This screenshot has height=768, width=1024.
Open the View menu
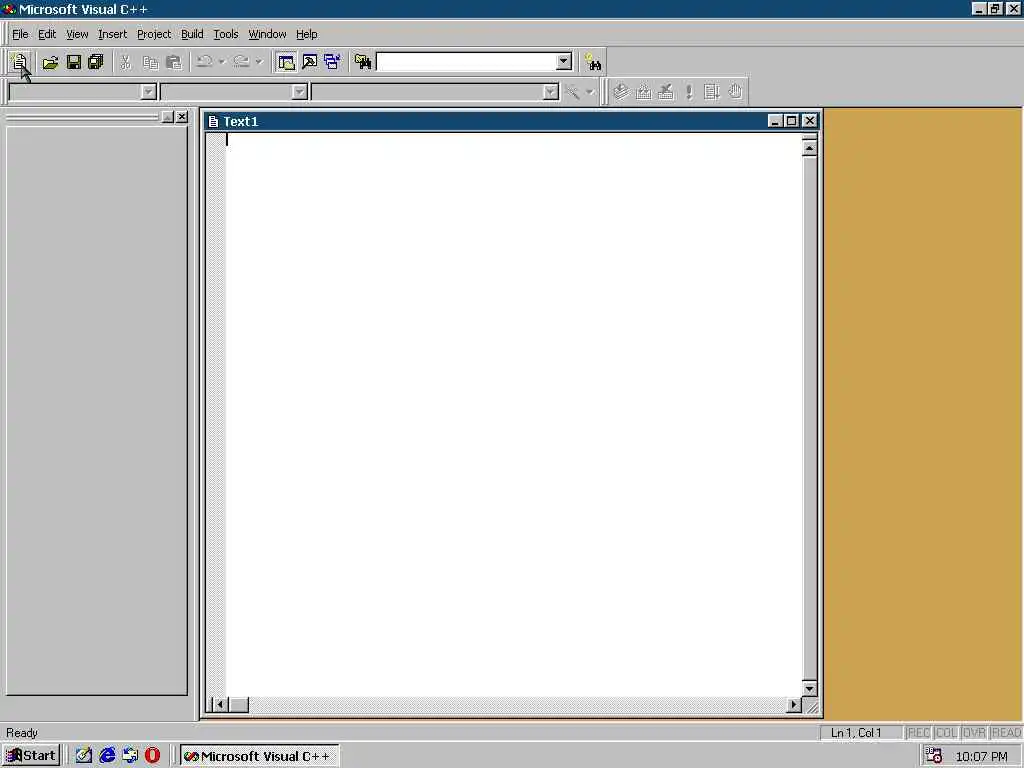tap(77, 34)
